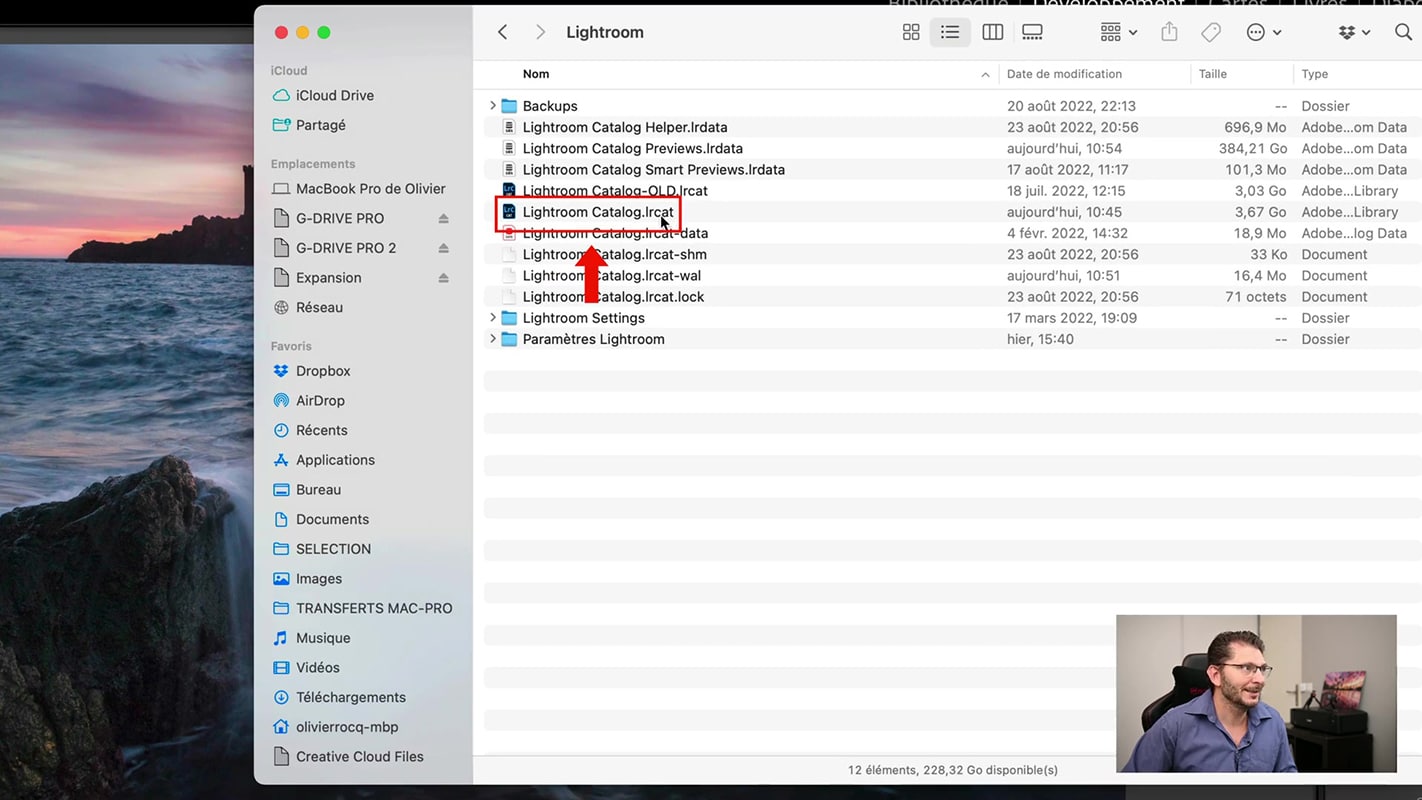The image size is (1422, 800).
Task: Go back with the Finder back arrow
Action: (x=503, y=32)
